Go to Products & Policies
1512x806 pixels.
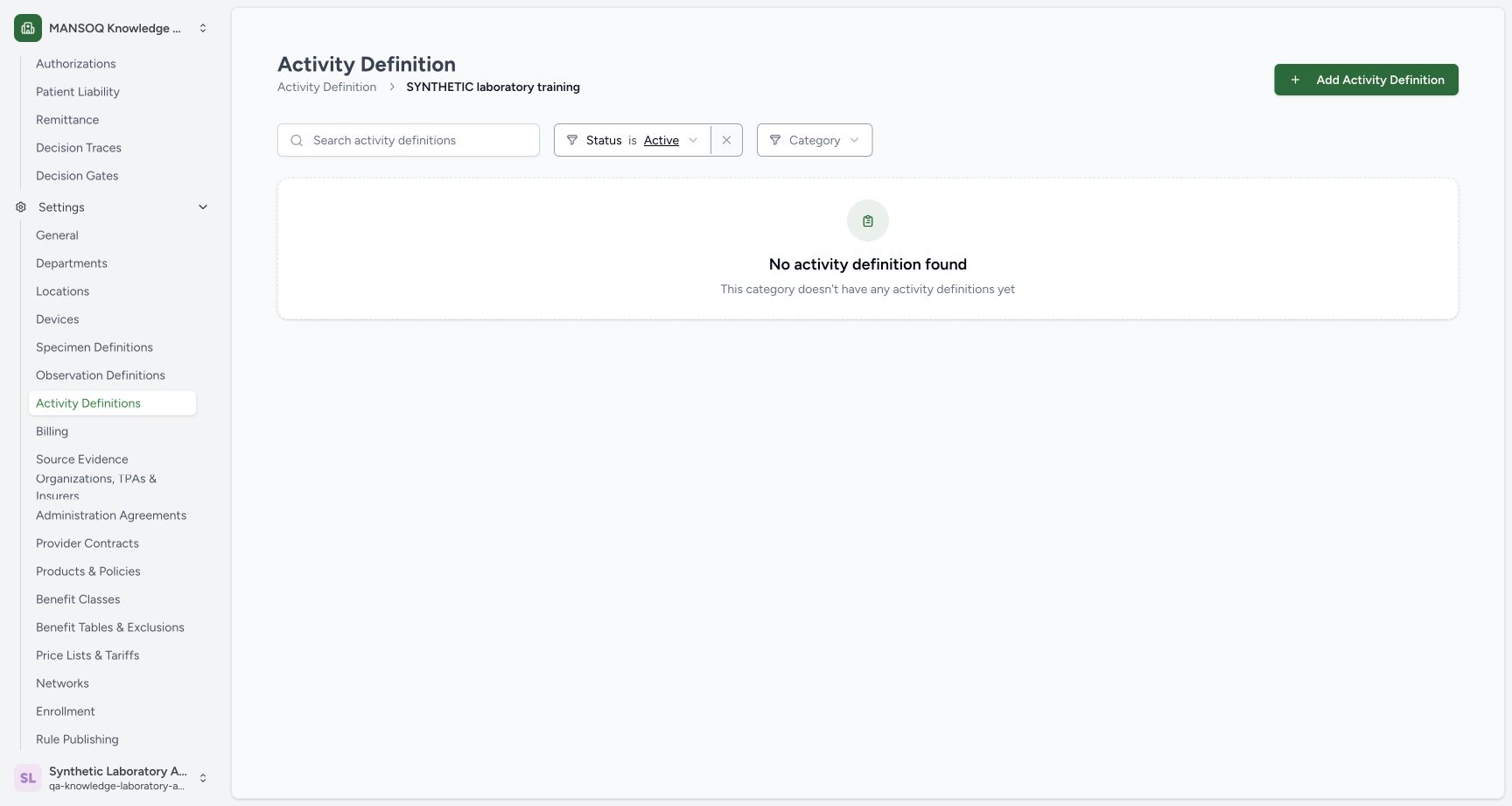point(88,571)
